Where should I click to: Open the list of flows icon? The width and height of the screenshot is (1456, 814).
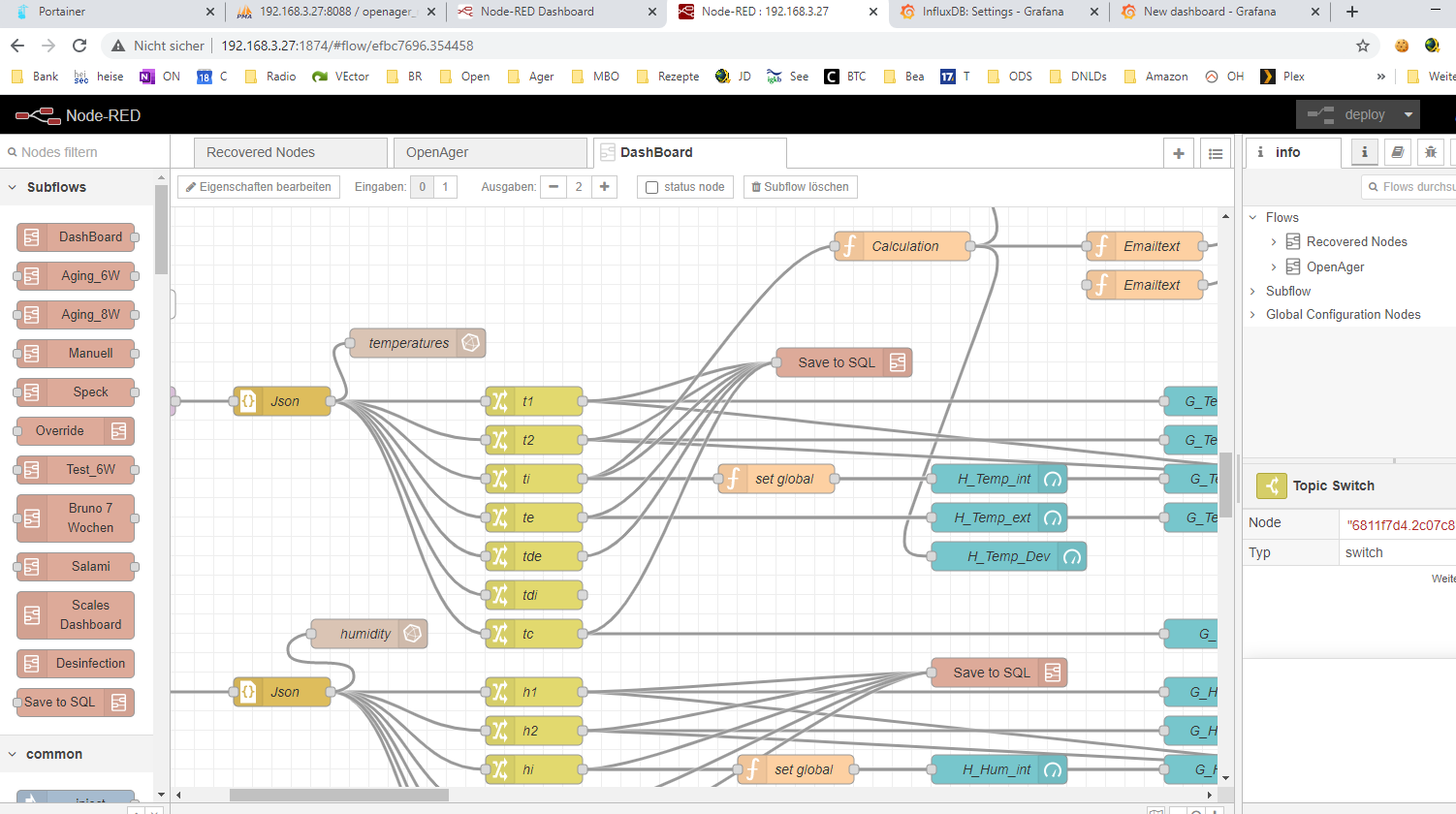1216,153
